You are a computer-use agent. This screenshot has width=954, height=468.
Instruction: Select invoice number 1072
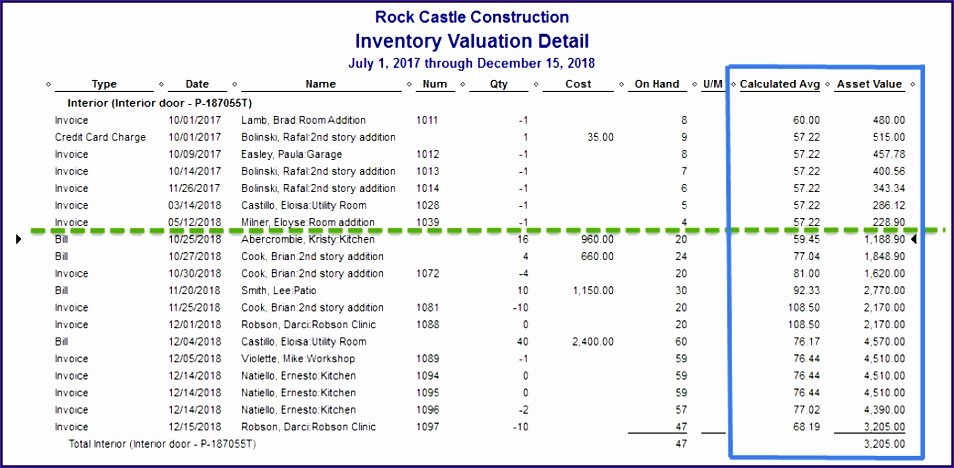[427, 274]
